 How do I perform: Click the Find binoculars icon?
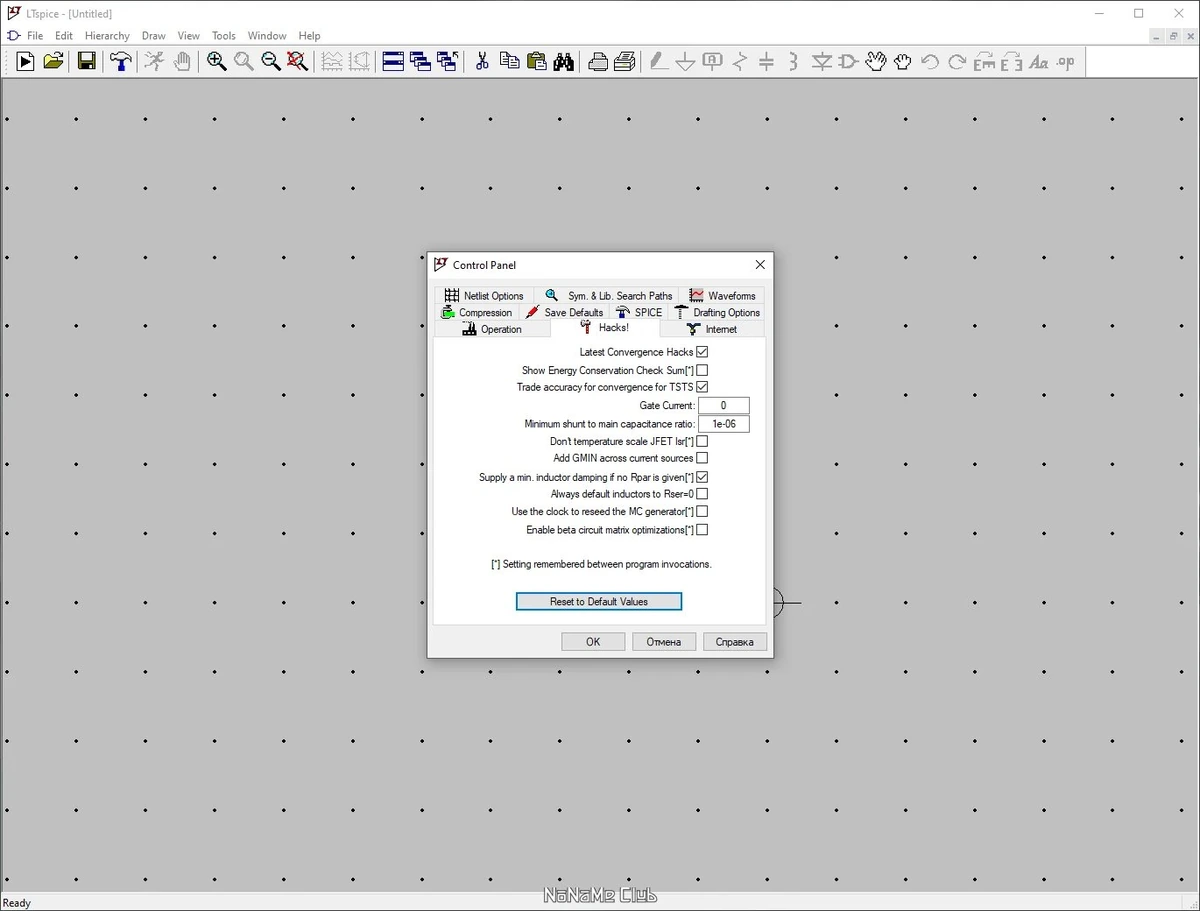tap(564, 61)
